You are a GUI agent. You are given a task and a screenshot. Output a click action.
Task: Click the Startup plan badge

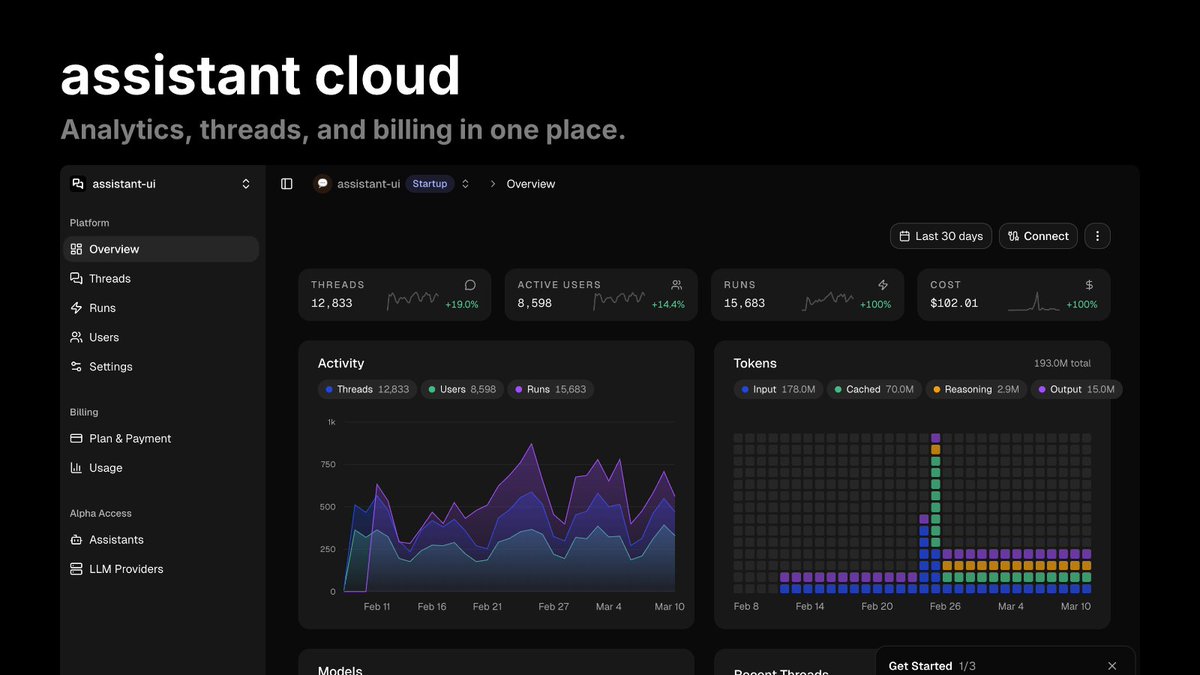(x=430, y=184)
